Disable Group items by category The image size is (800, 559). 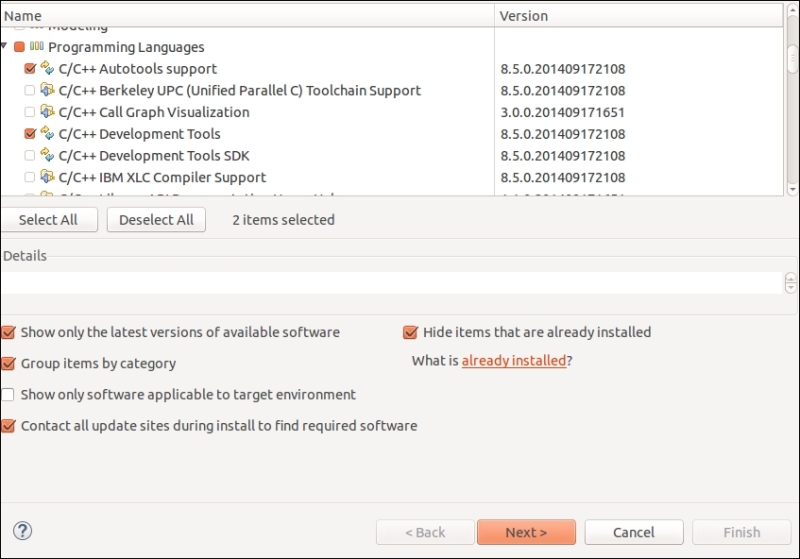pos(8,364)
